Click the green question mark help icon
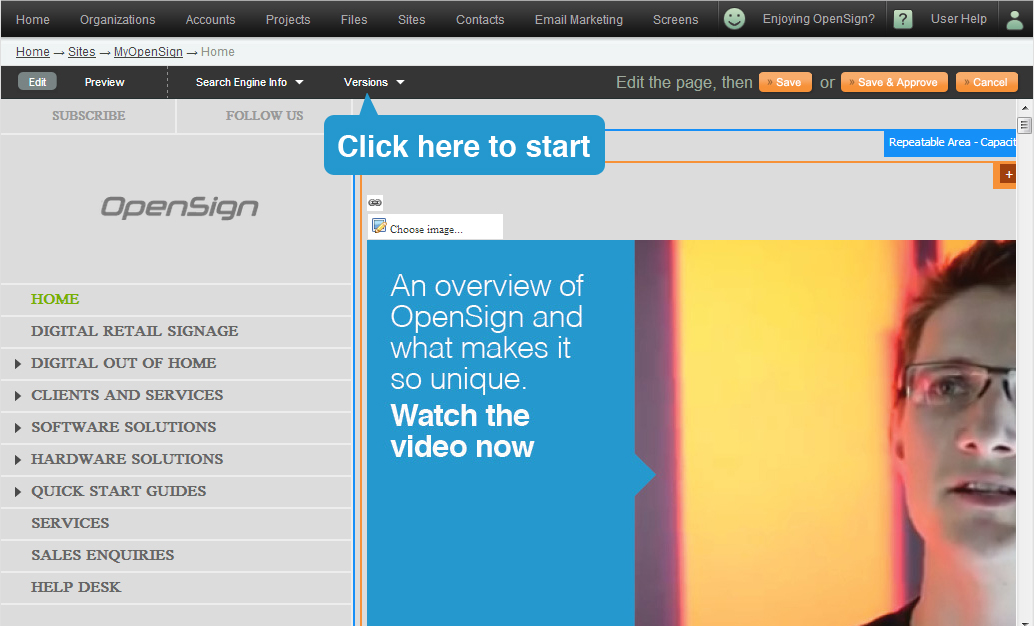This screenshot has height=626, width=1034. pyautogui.click(x=903, y=19)
